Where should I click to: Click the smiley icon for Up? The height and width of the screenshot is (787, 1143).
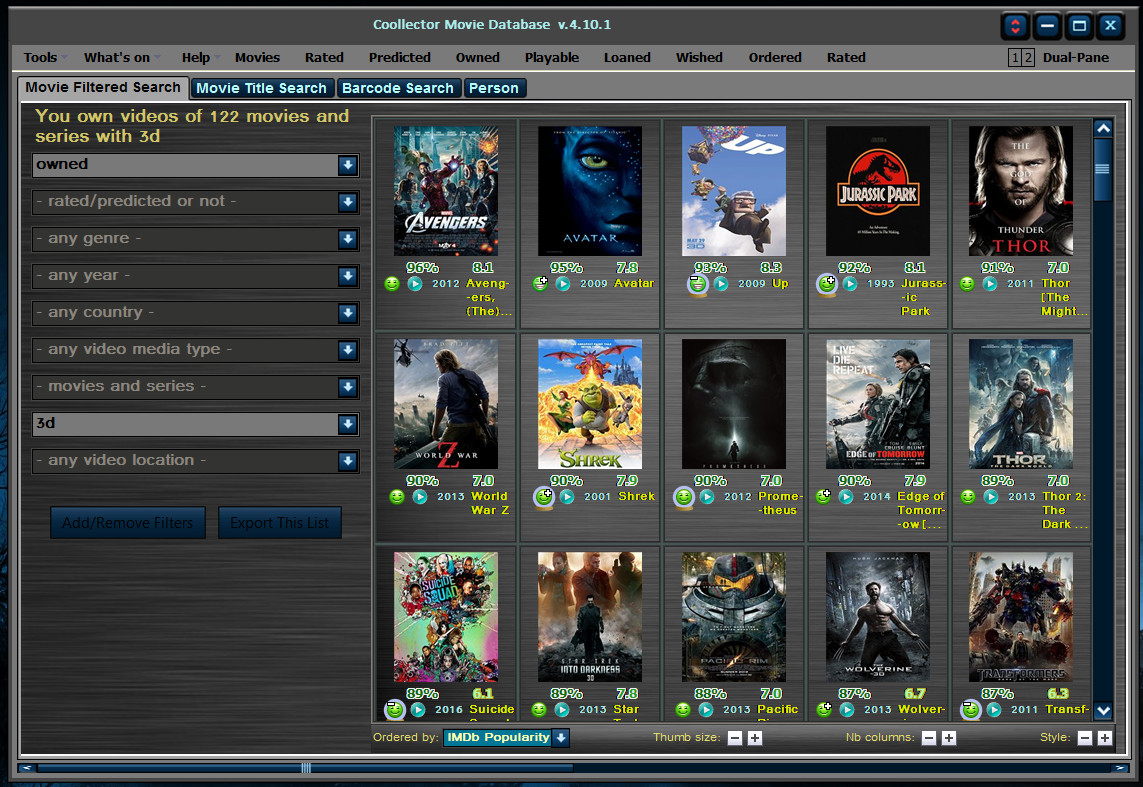tap(698, 284)
